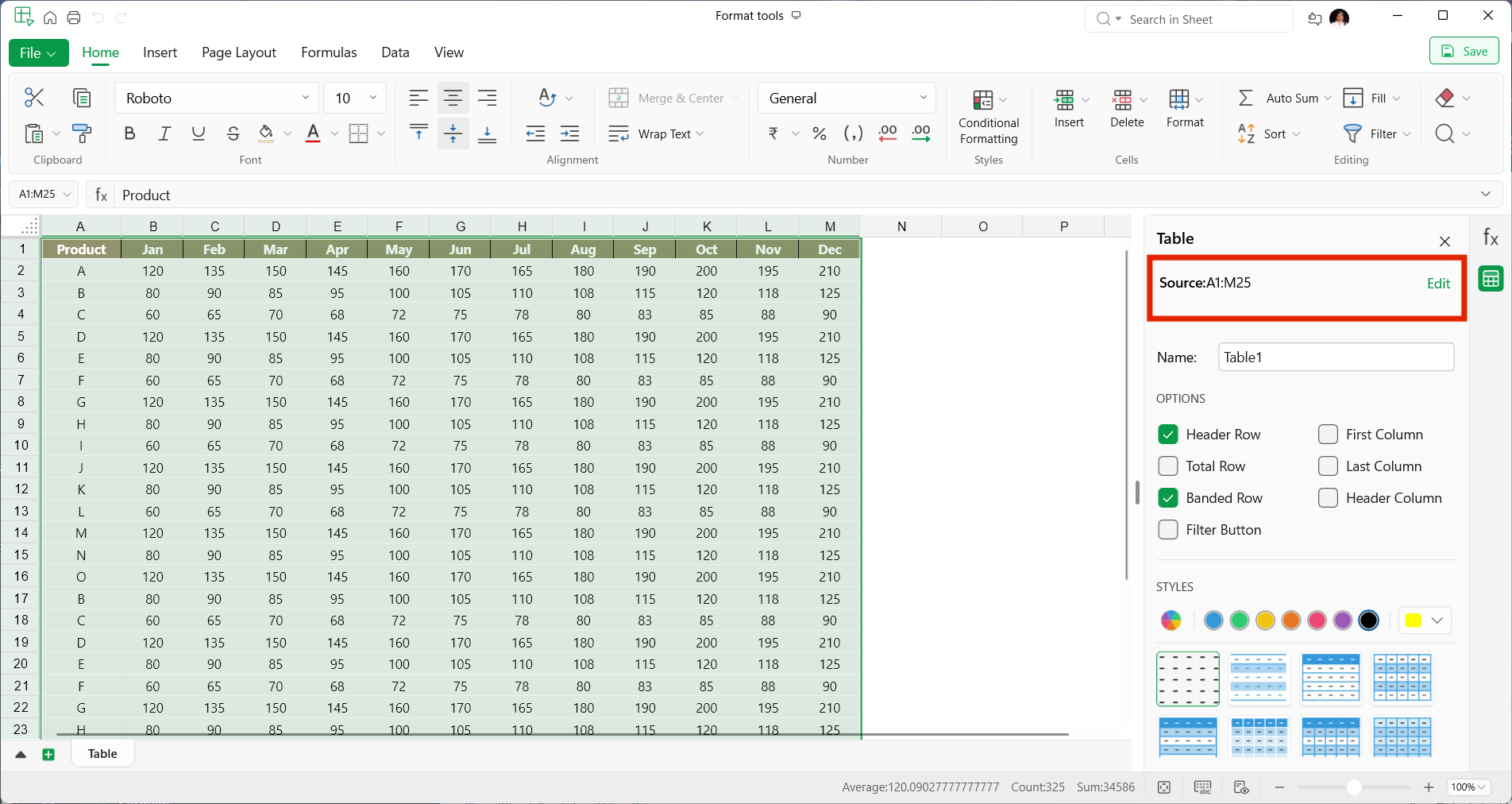The height and width of the screenshot is (804, 1512).
Task: Enable the Filter Button checkbox
Action: coord(1168,530)
